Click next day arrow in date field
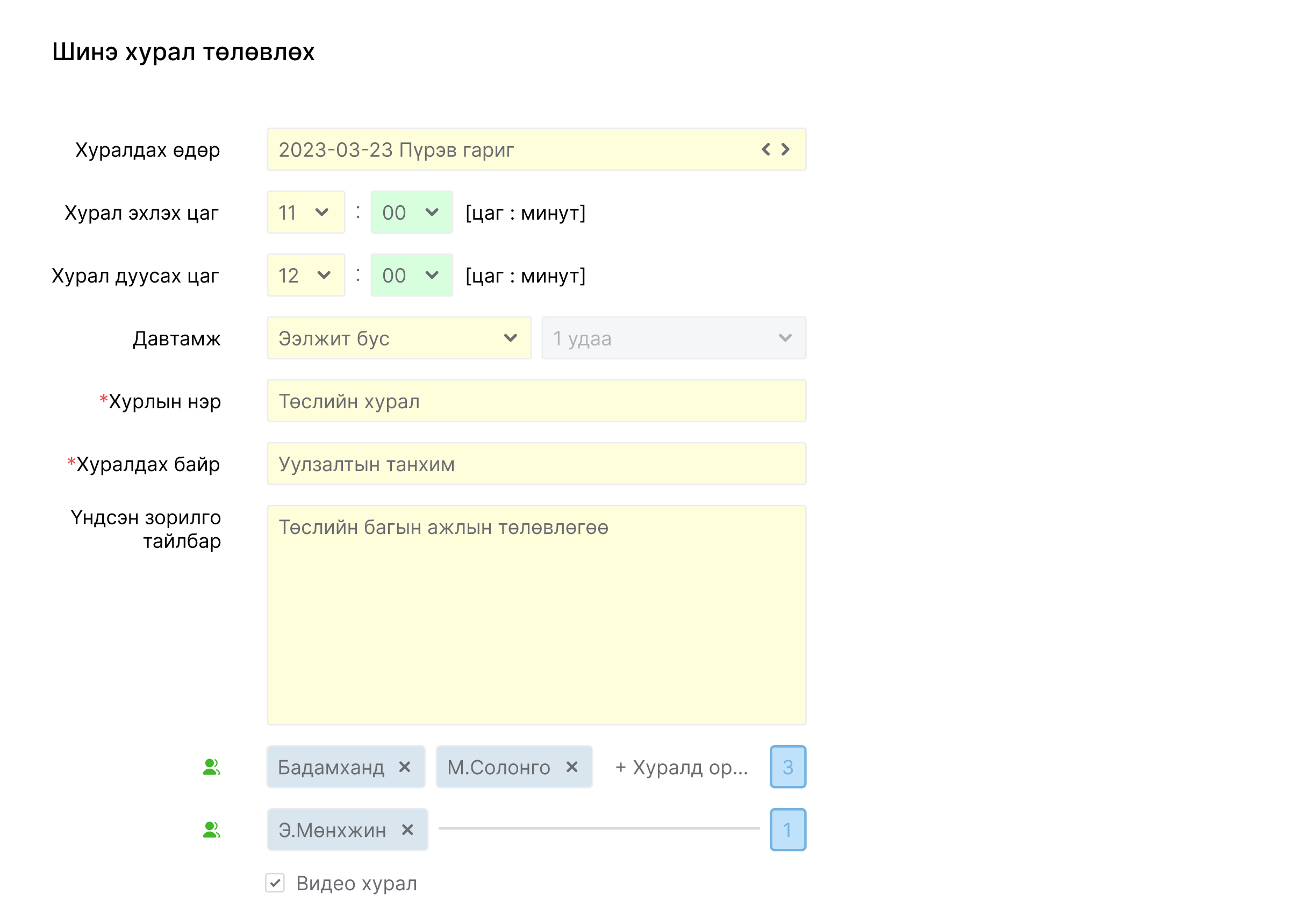This screenshot has height=924, width=1290. (x=785, y=149)
